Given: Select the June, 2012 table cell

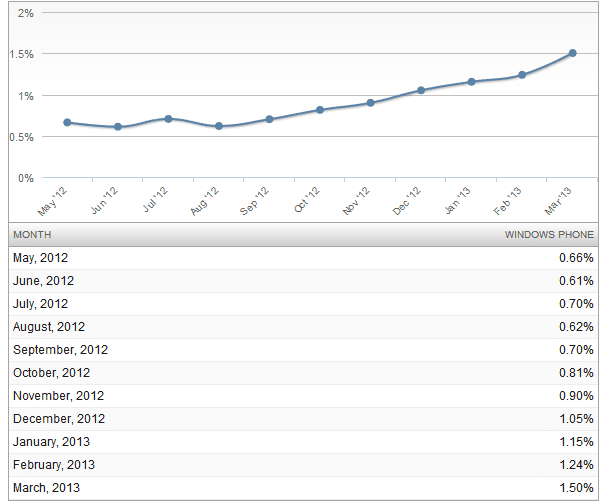Looking at the screenshot, I should pos(43,281).
